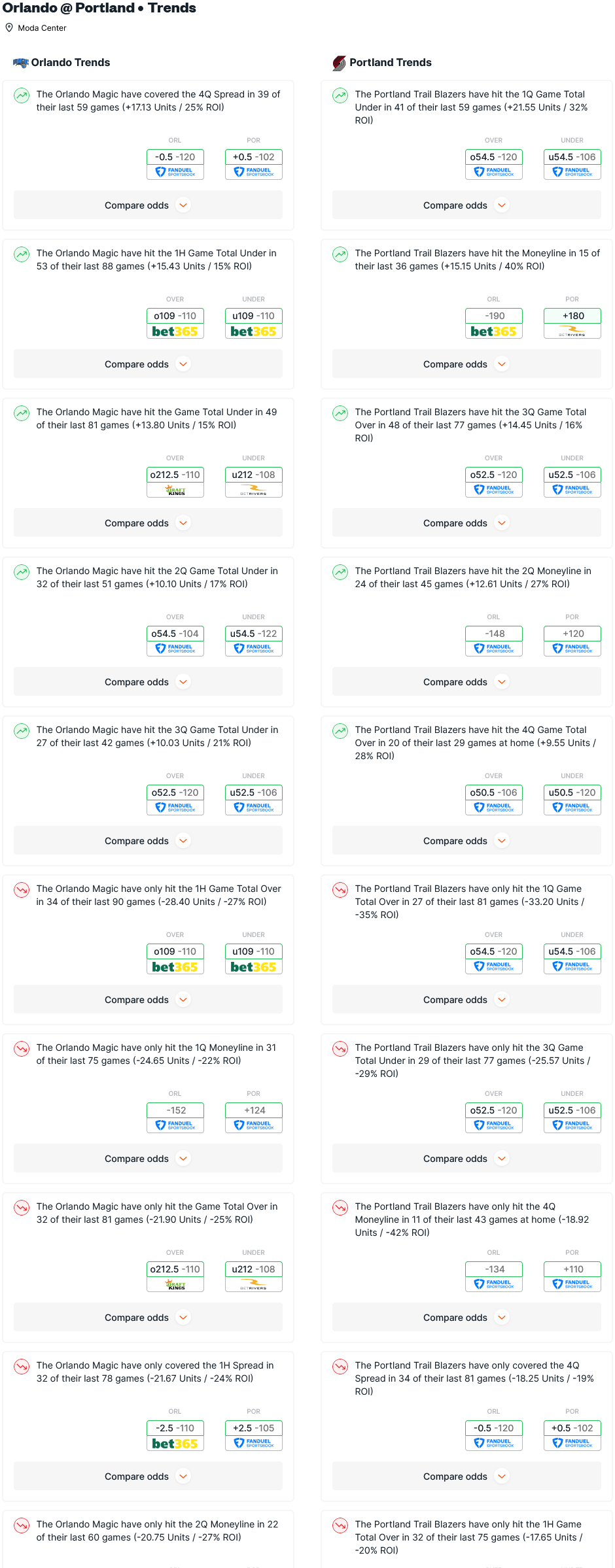Click green uptrend icon for Portland 2Q Moneyline trend
The image size is (615, 1568).
tap(340, 572)
